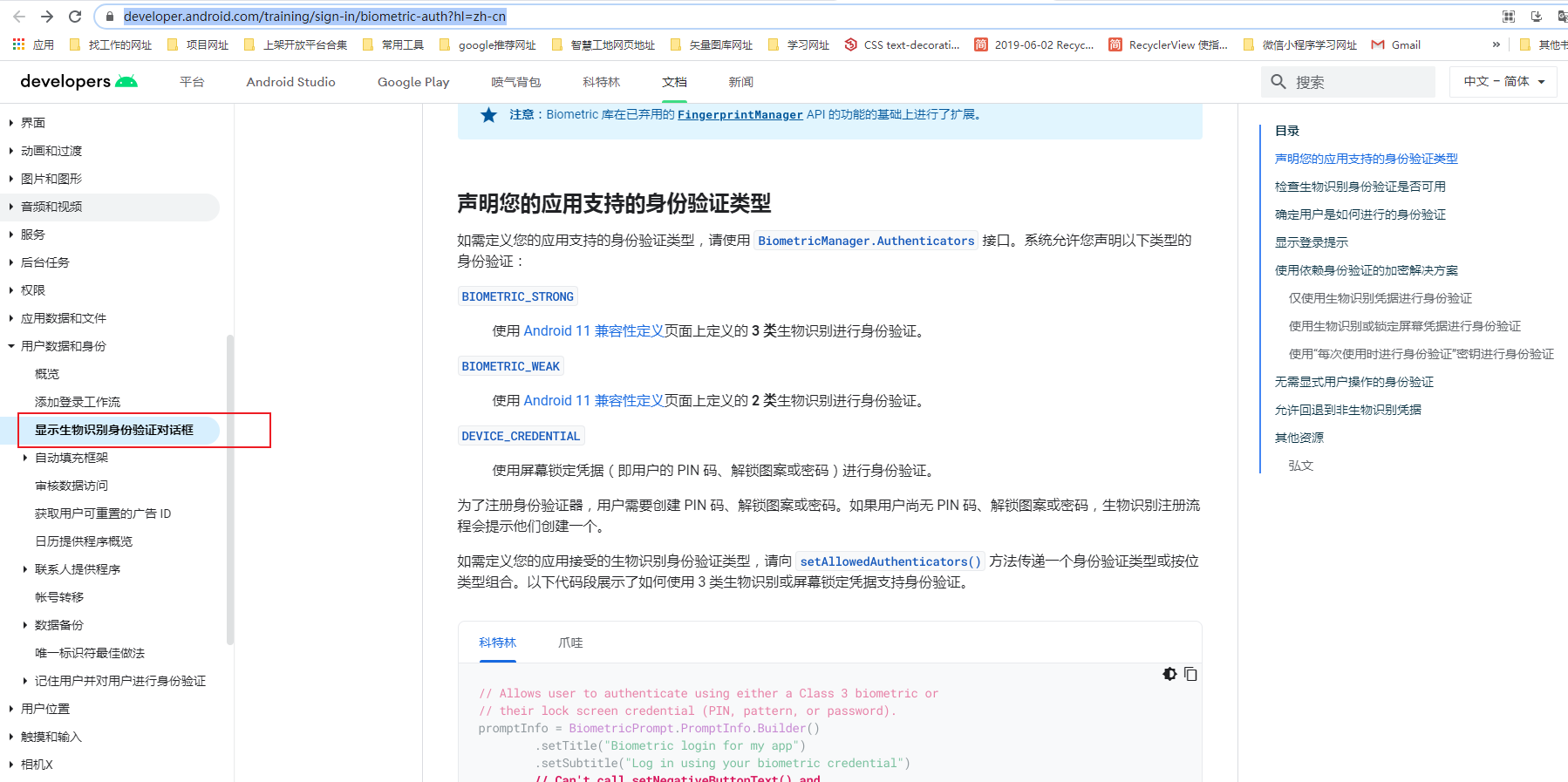
Task: Jump to 显示登录提示 in contents
Action: pos(1312,242)
